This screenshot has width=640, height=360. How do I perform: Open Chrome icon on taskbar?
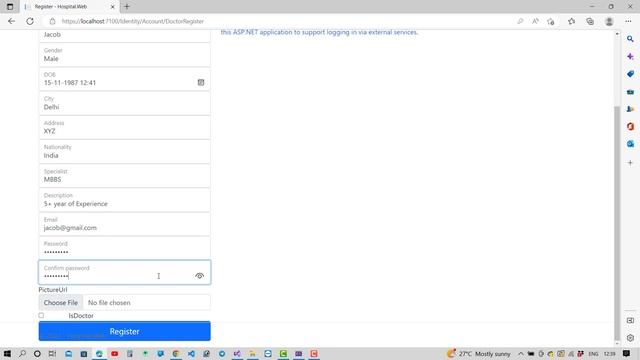pos(176,353)
